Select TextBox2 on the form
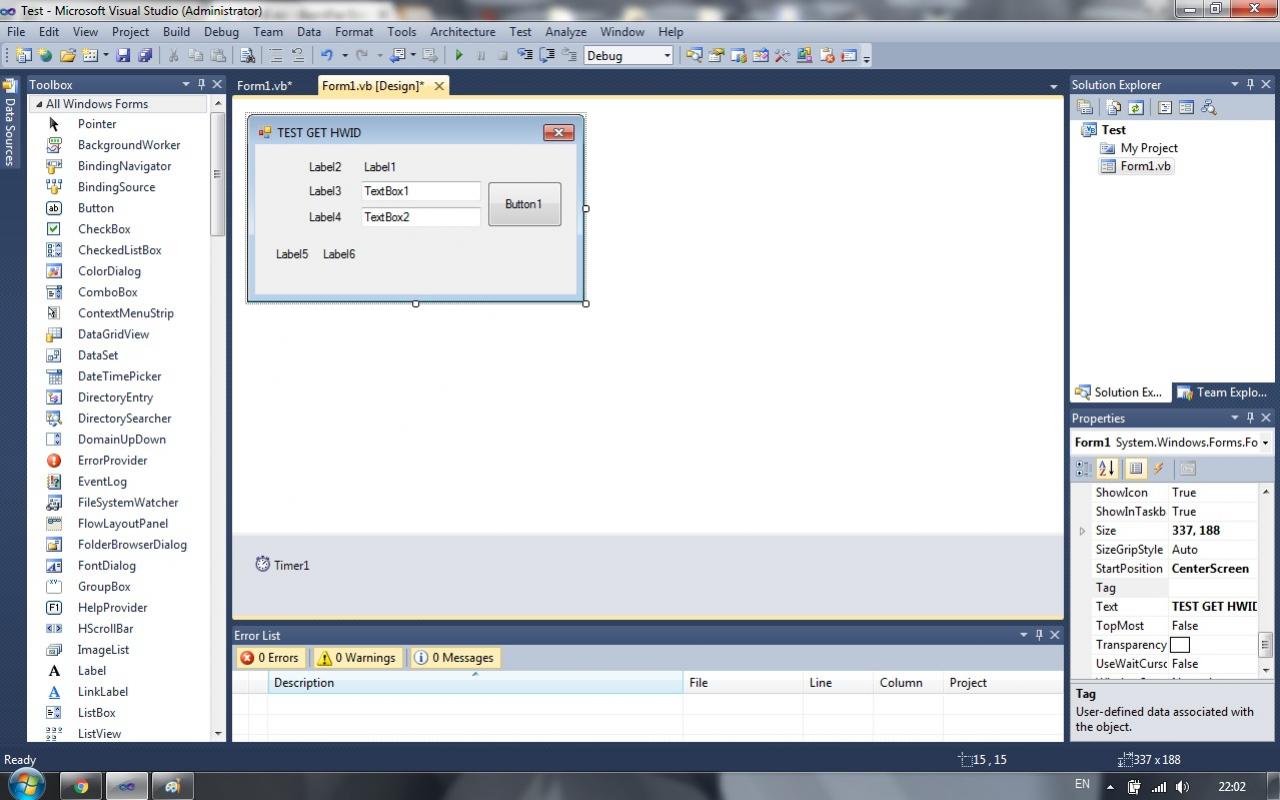Viewport: 1280px width, 800px height. click(x=421, y=217)
